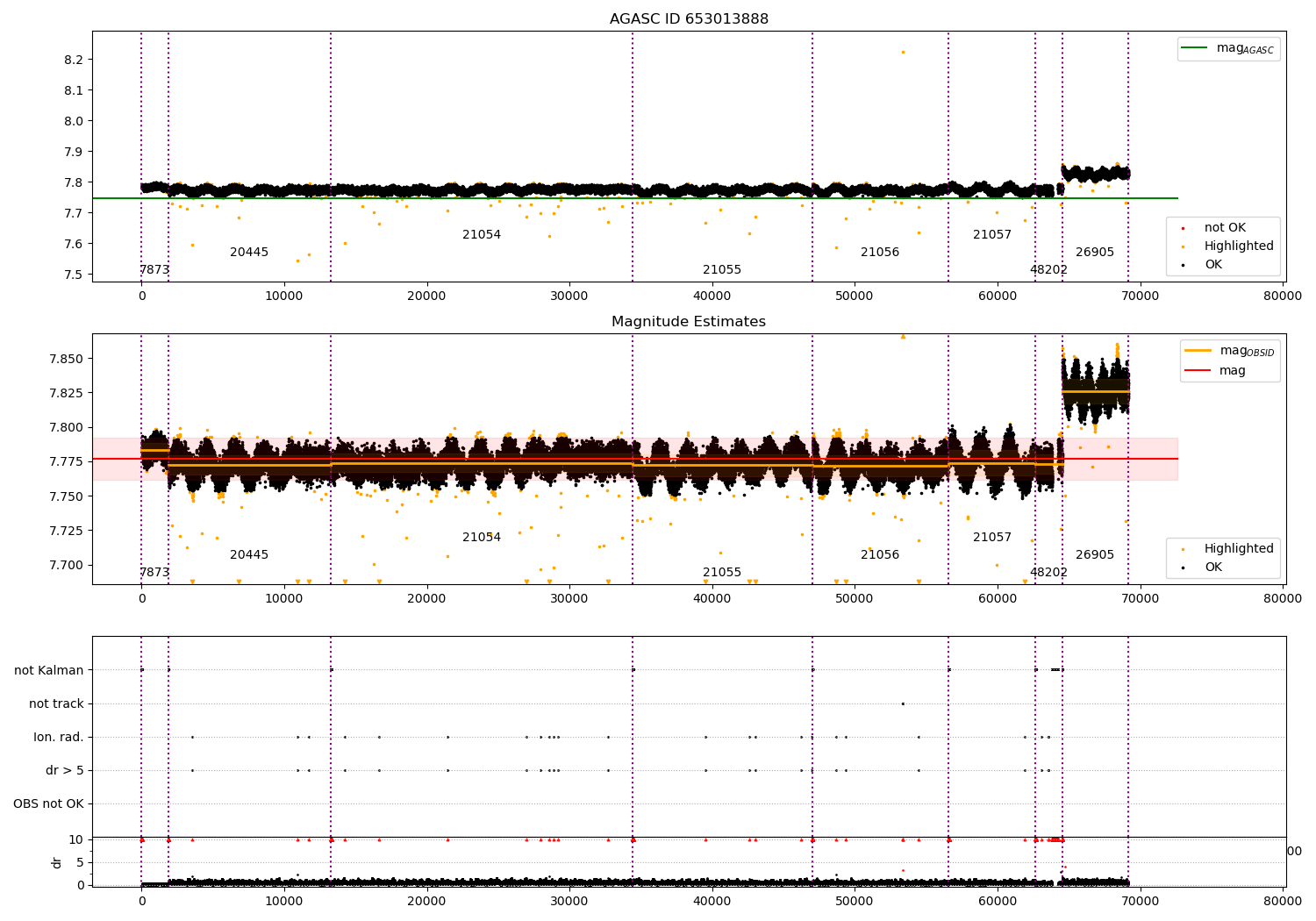Select the mag AGASC green line legend entry

click(1228, 49)
